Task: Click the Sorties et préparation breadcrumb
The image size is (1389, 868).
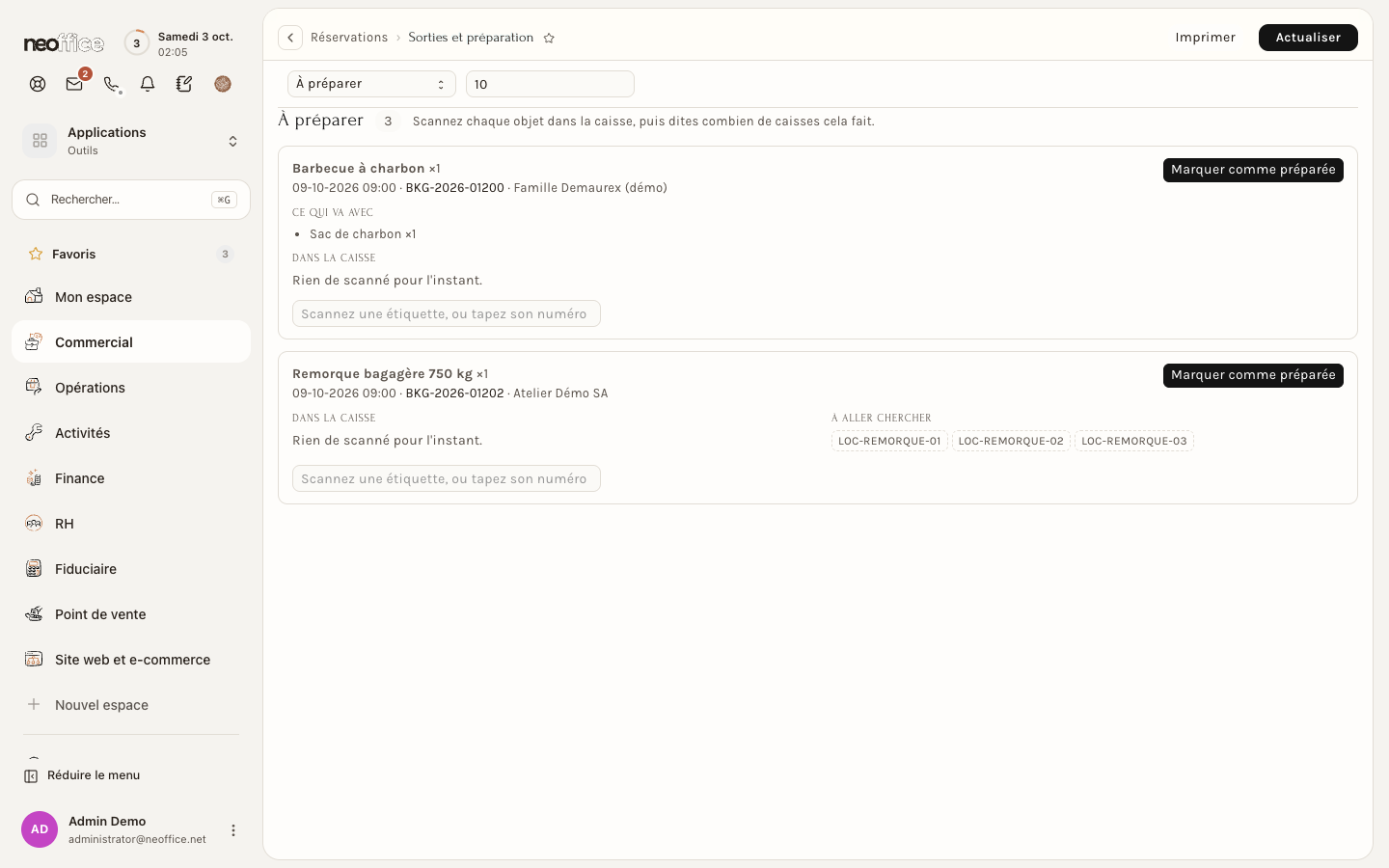Action: (x=471, y=38)
